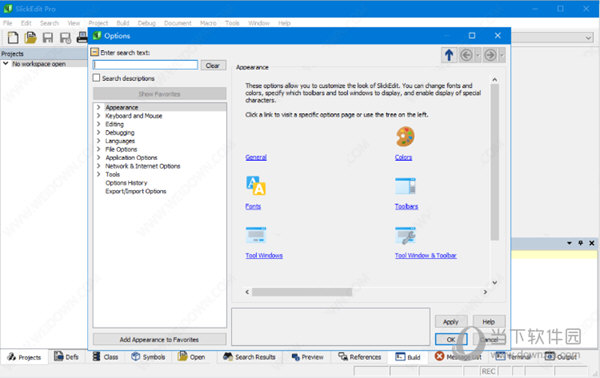Expand the Editing tree node

tap(99, 124)
